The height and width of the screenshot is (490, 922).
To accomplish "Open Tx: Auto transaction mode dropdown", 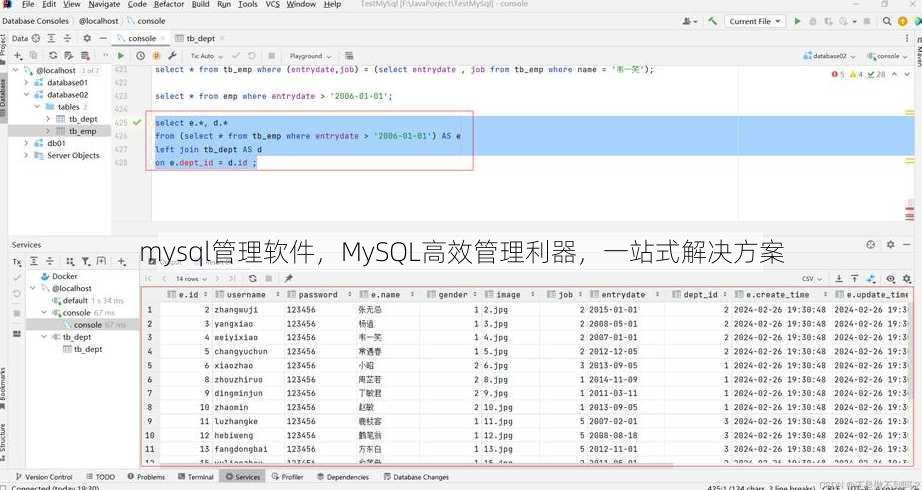I will tap(207, 56).
